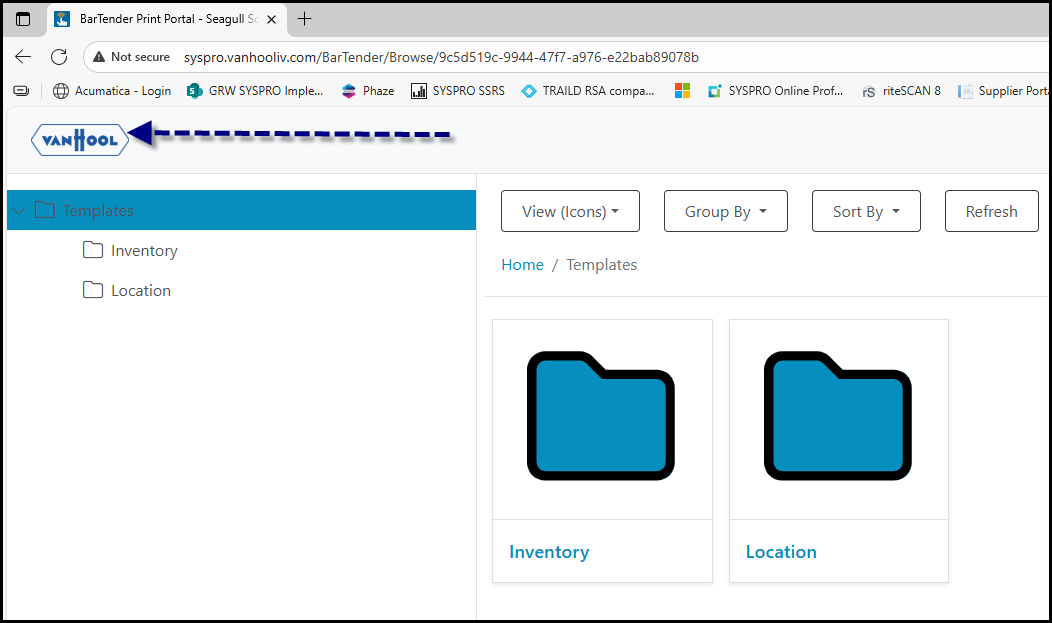Go back using browser back arrow

coord(23,57)
